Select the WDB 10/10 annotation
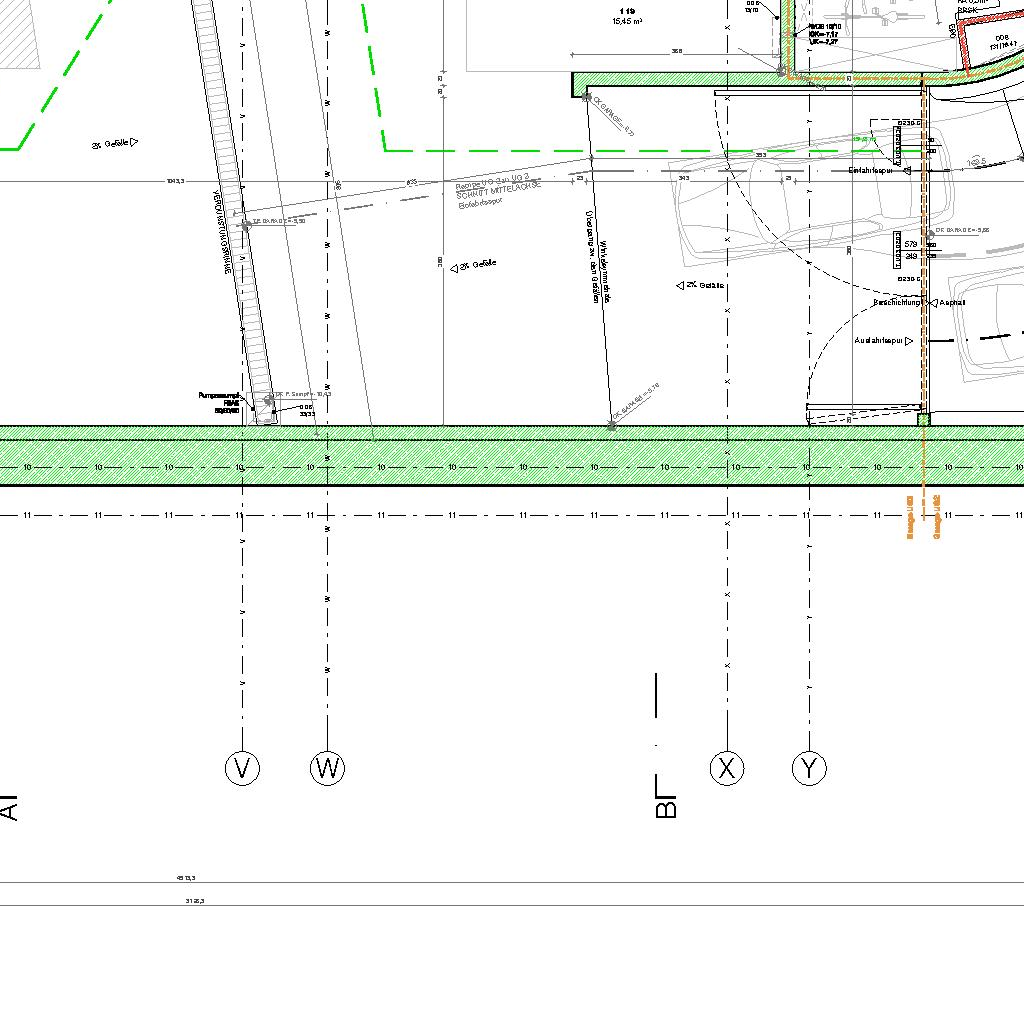Image resolution: width=1024 pixels, height=1024 pixels. pyautogui.click(x=825, y=27)
